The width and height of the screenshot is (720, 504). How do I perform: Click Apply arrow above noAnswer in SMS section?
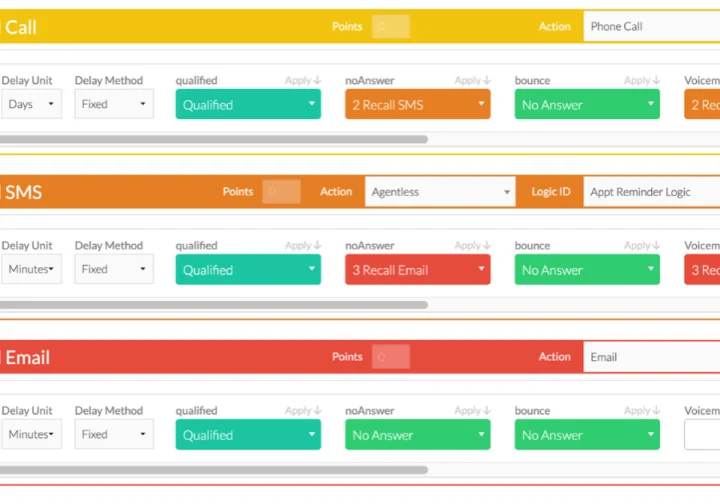[x=472, y=245]
